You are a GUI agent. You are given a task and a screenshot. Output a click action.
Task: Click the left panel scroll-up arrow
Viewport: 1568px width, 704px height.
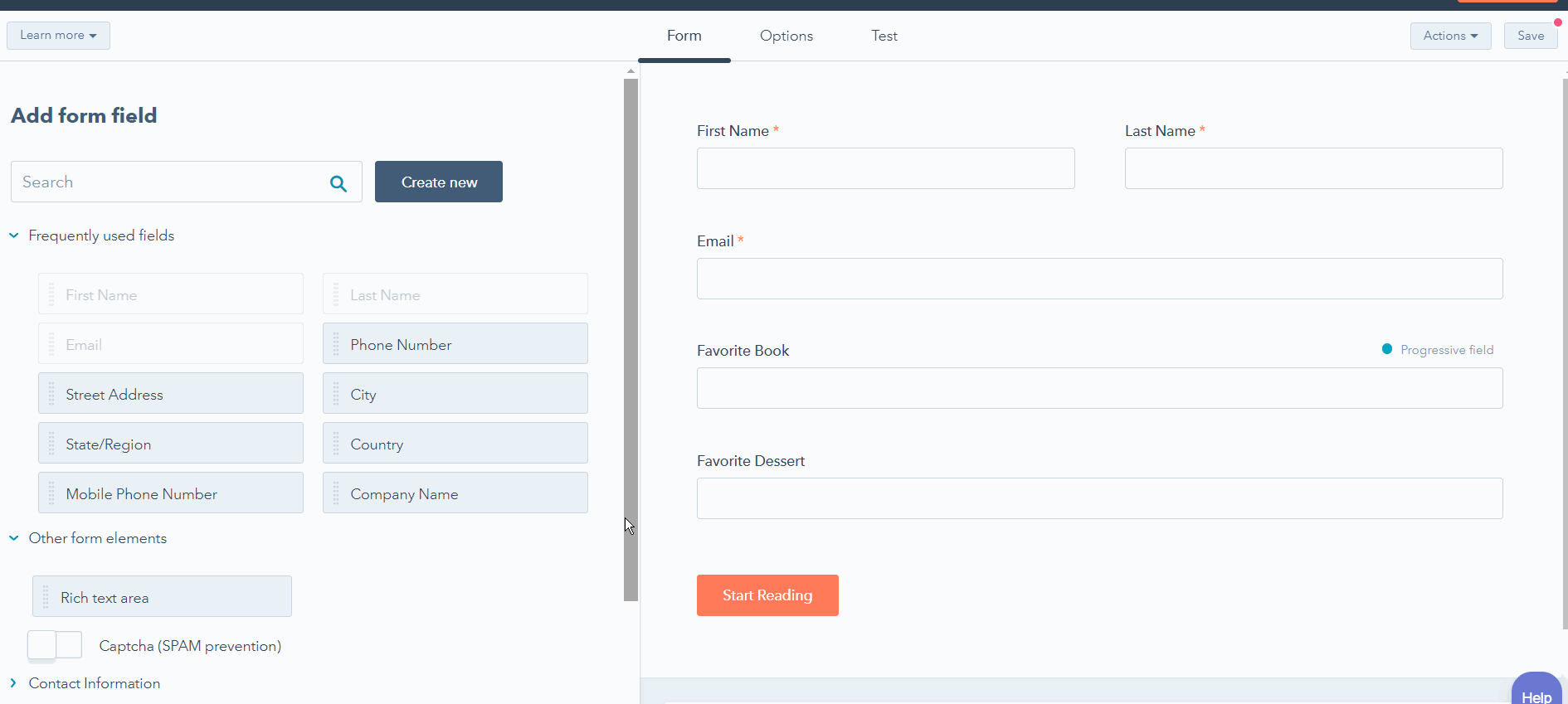pyautogui.click(x=631, y=71)
